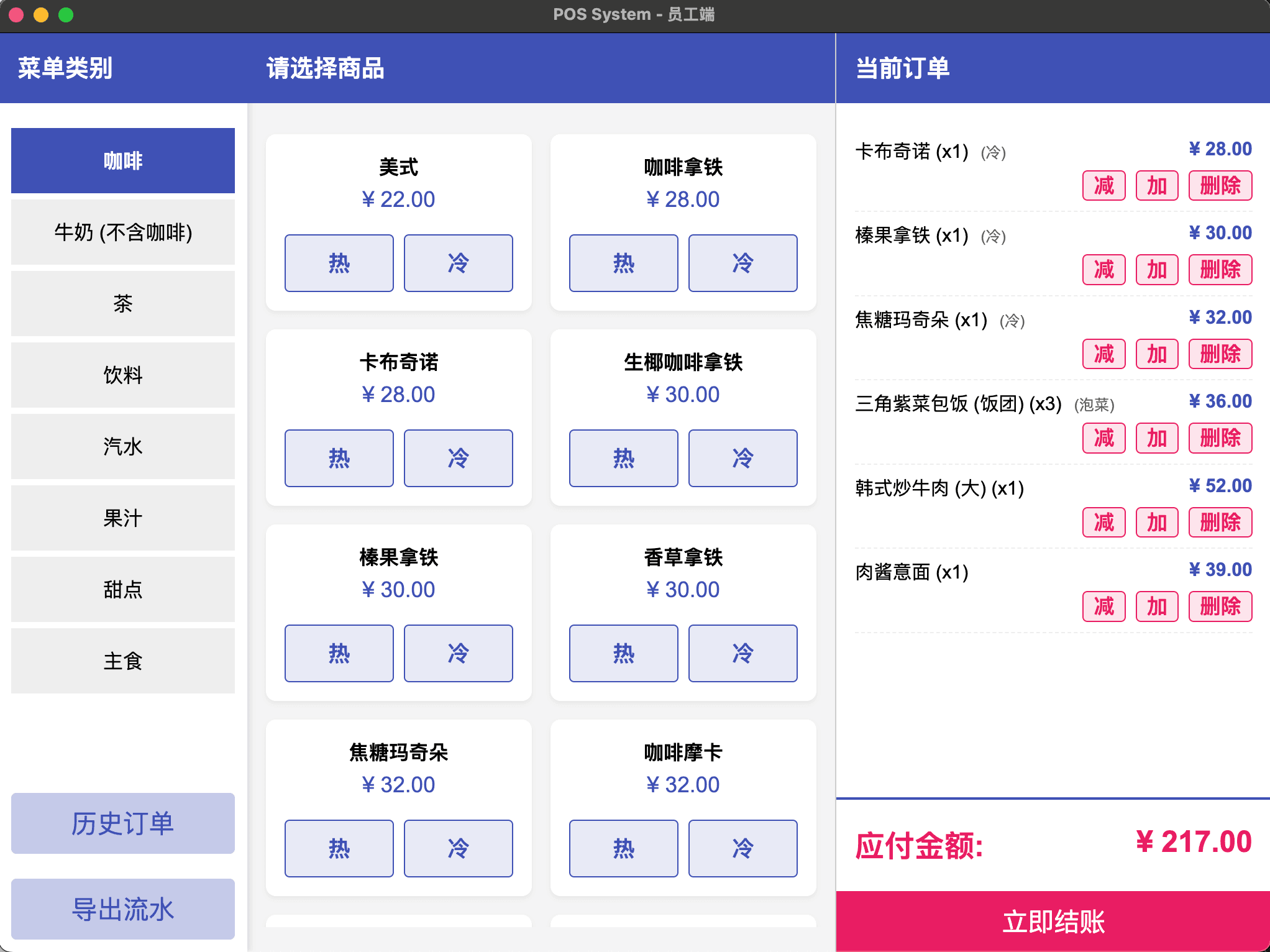
Task: Select the 冷 option for 咖啡拿铁
Action: (743, 263)
